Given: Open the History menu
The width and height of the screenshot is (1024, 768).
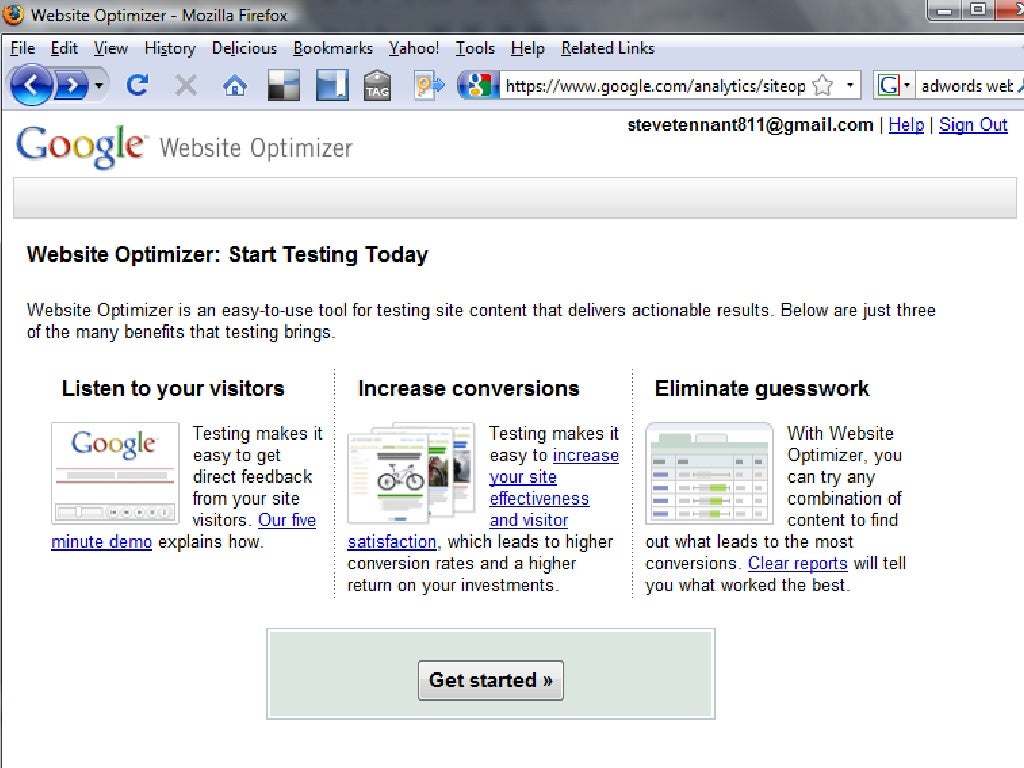Looking at the screenshot, I should [170, 48].
